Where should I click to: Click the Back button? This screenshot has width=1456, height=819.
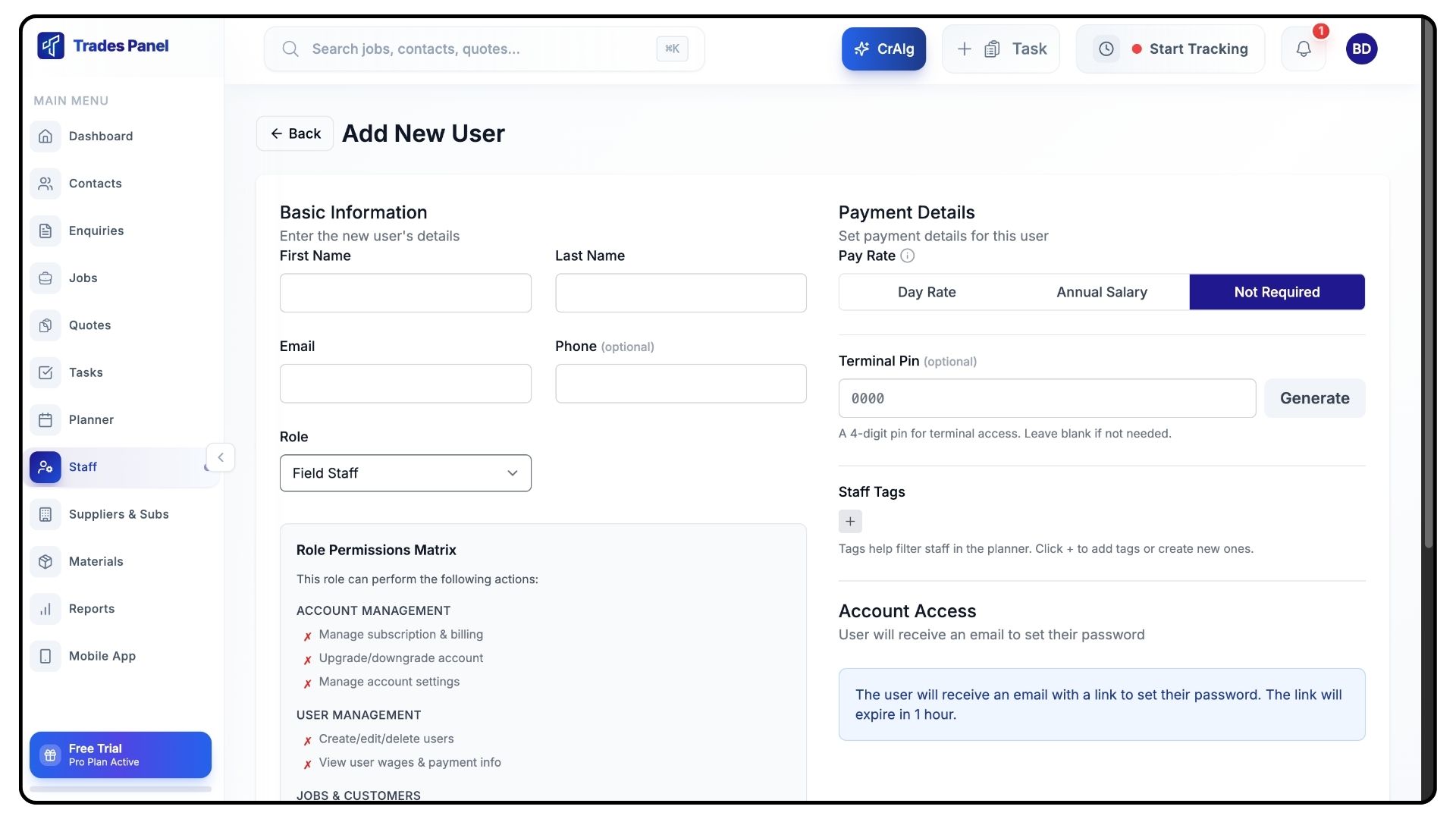coord(295,134)
